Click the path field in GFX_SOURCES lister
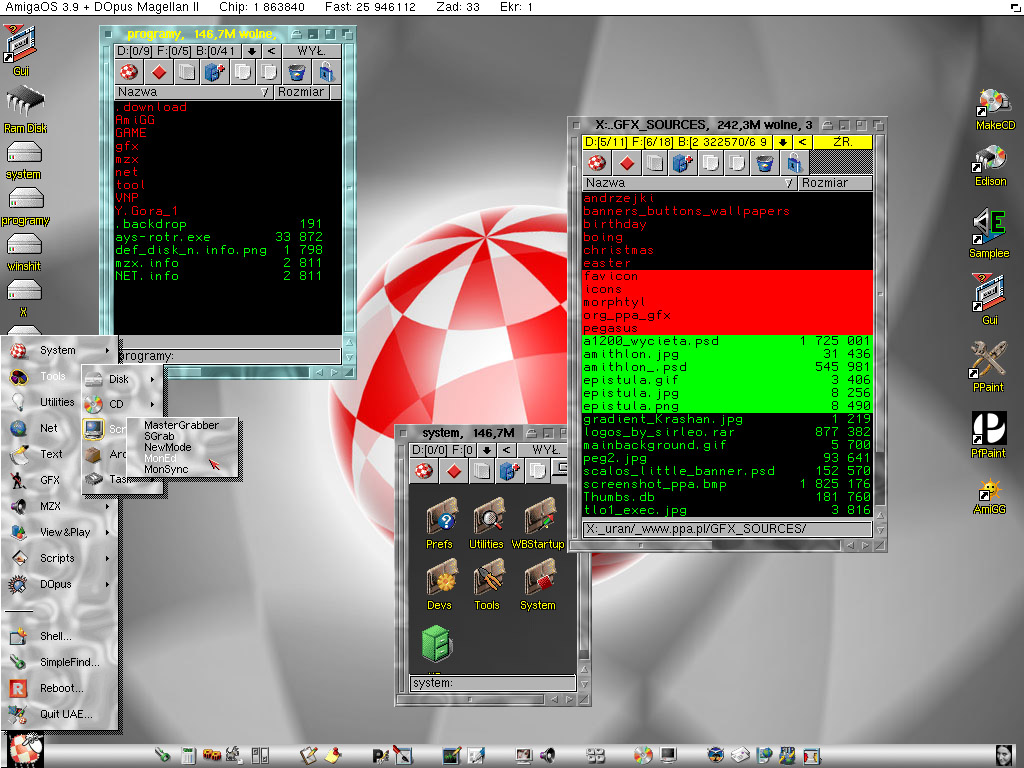 tap(727, 528)
